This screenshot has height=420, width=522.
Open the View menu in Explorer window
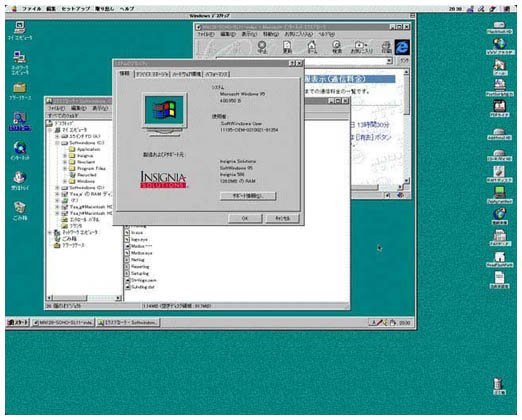100,108
